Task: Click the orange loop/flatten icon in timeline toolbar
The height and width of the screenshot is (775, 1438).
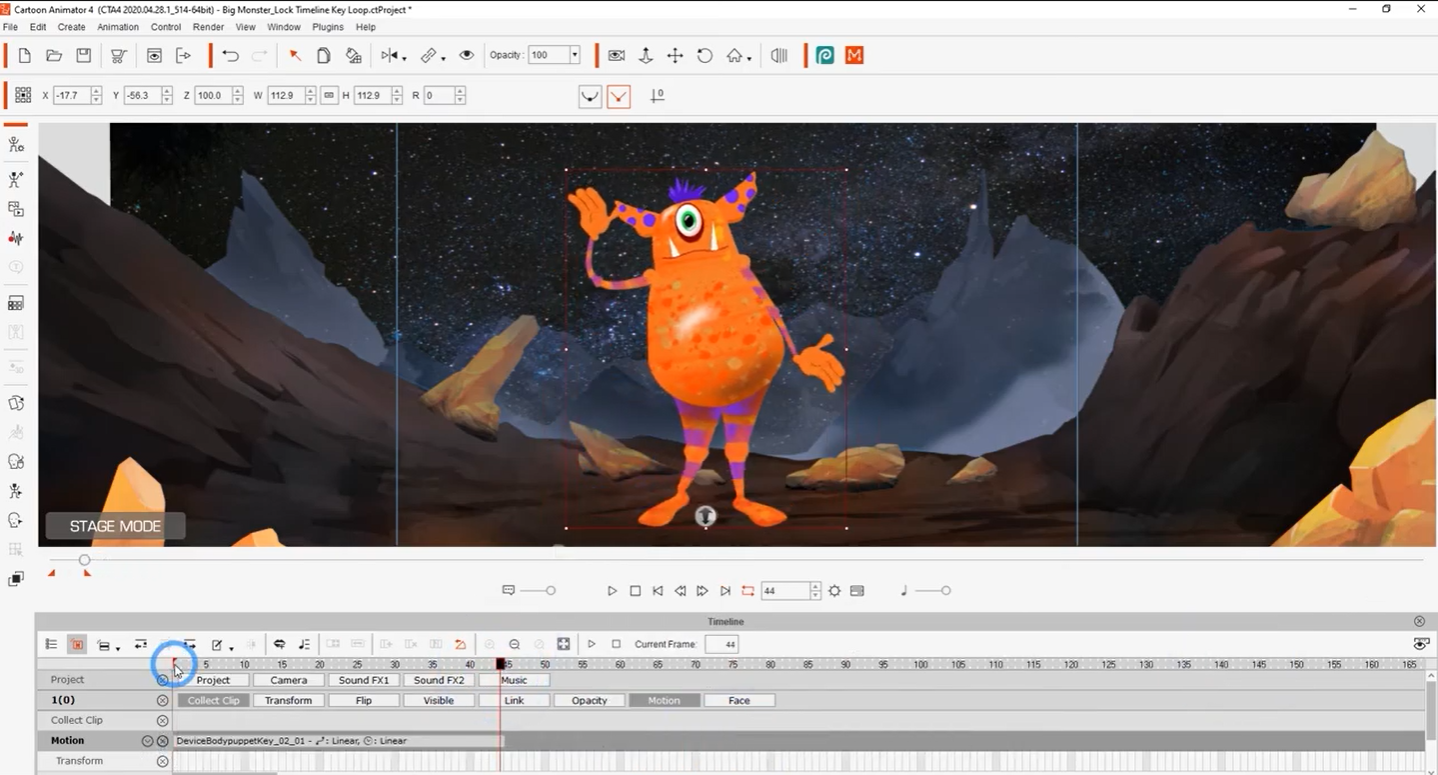Action: point(460,645)
